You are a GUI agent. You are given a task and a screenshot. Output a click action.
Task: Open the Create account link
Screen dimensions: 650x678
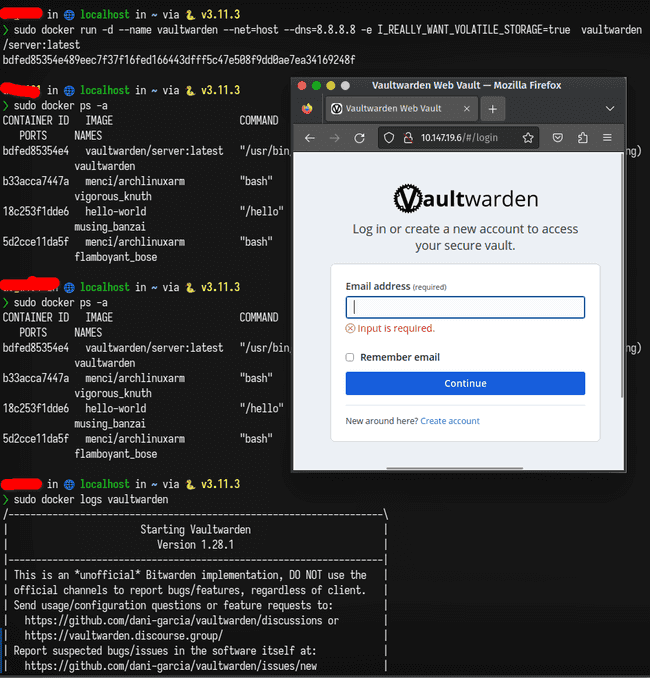(x=450, y=421)
